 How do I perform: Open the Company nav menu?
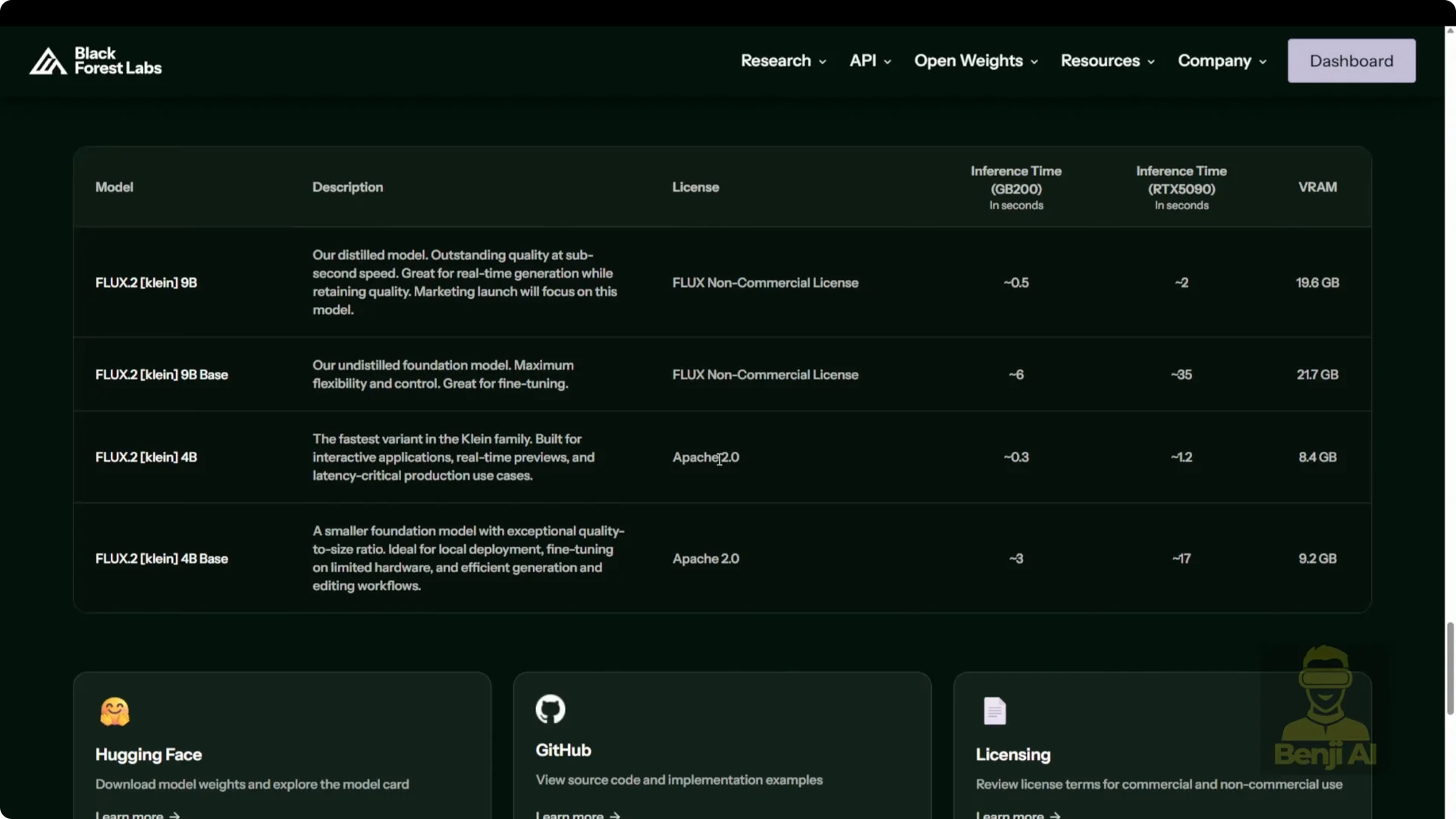1222,61
